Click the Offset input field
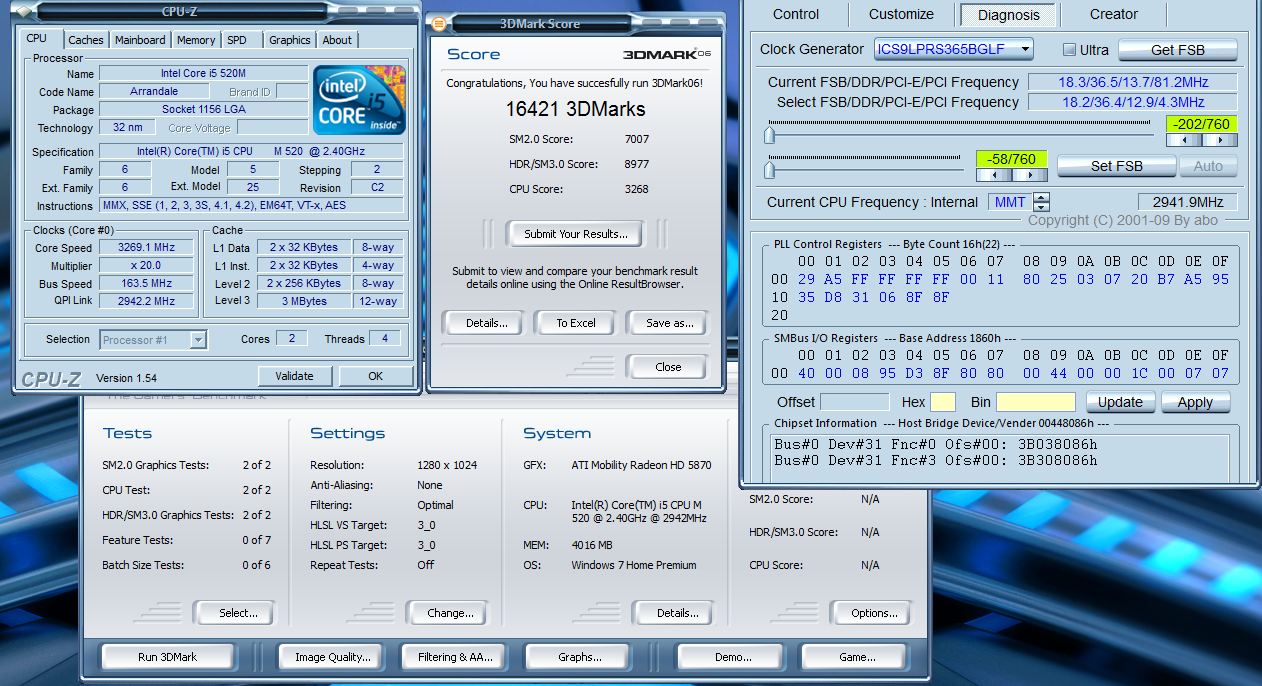Image resolution: width=1262 pixels, height=686 pixels. (854, 402)
